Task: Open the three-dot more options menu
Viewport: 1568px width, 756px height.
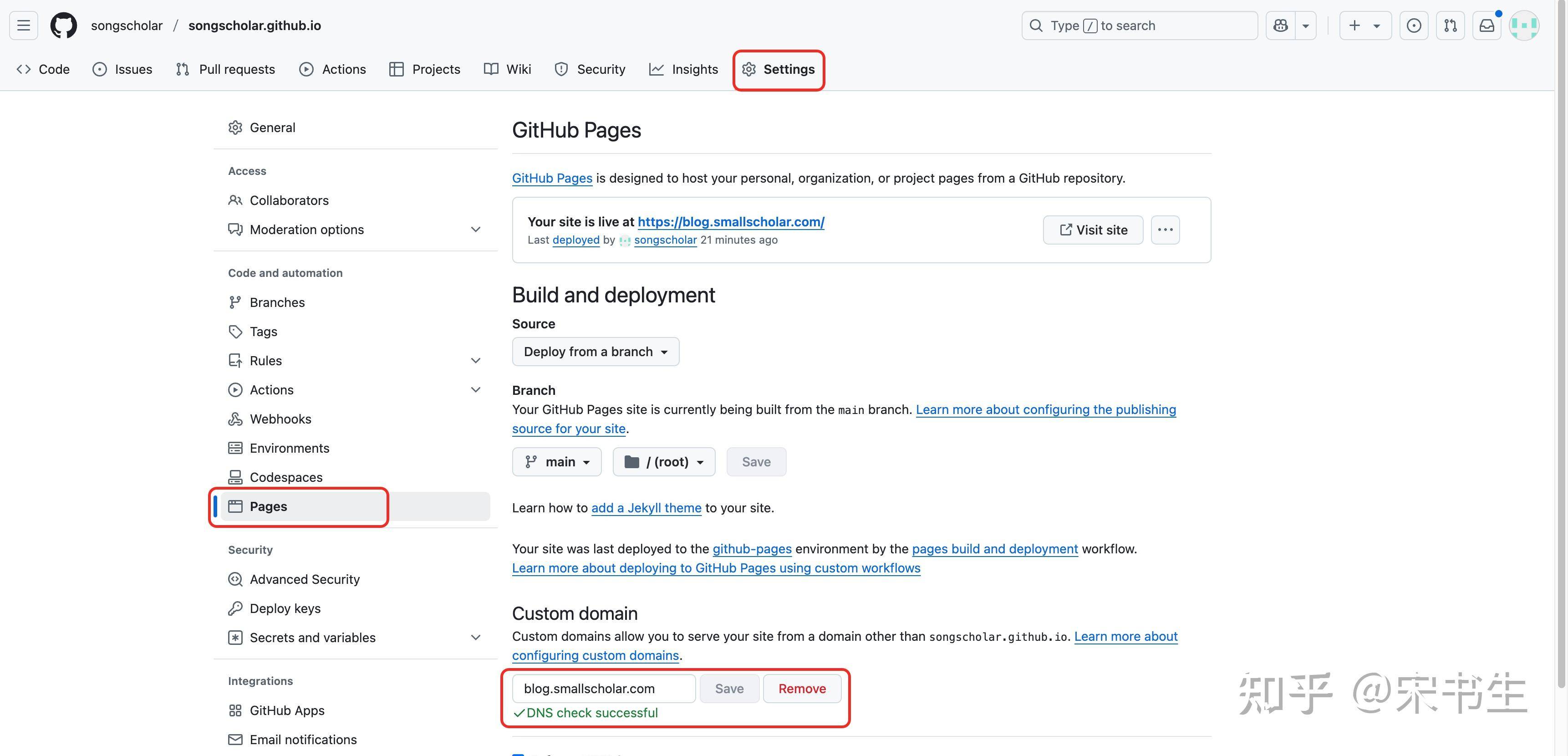Action: [x=1166, y=230]
